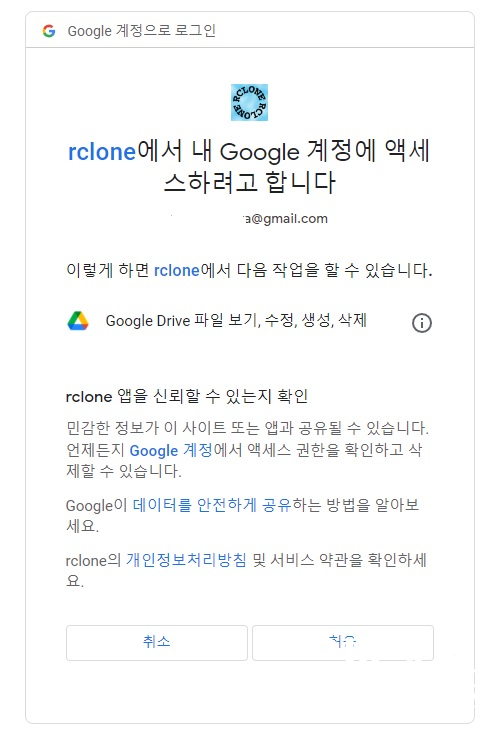The height and width of the screenshot is (730, 499).
Task: Follow the '데이터를 안전하게 공유' link
Action: 212,505
